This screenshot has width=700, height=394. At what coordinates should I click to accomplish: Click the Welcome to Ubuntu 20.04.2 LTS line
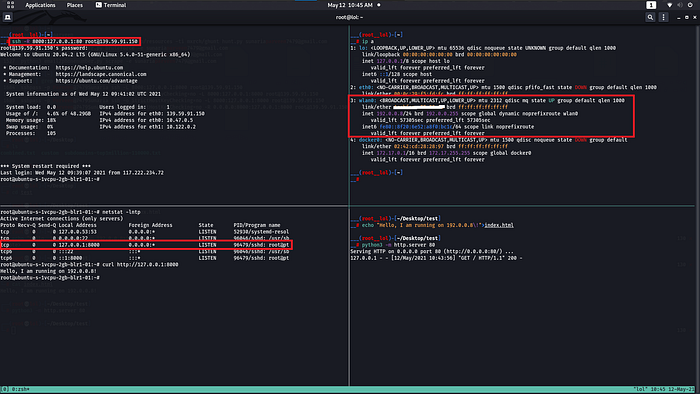point(95,54)
